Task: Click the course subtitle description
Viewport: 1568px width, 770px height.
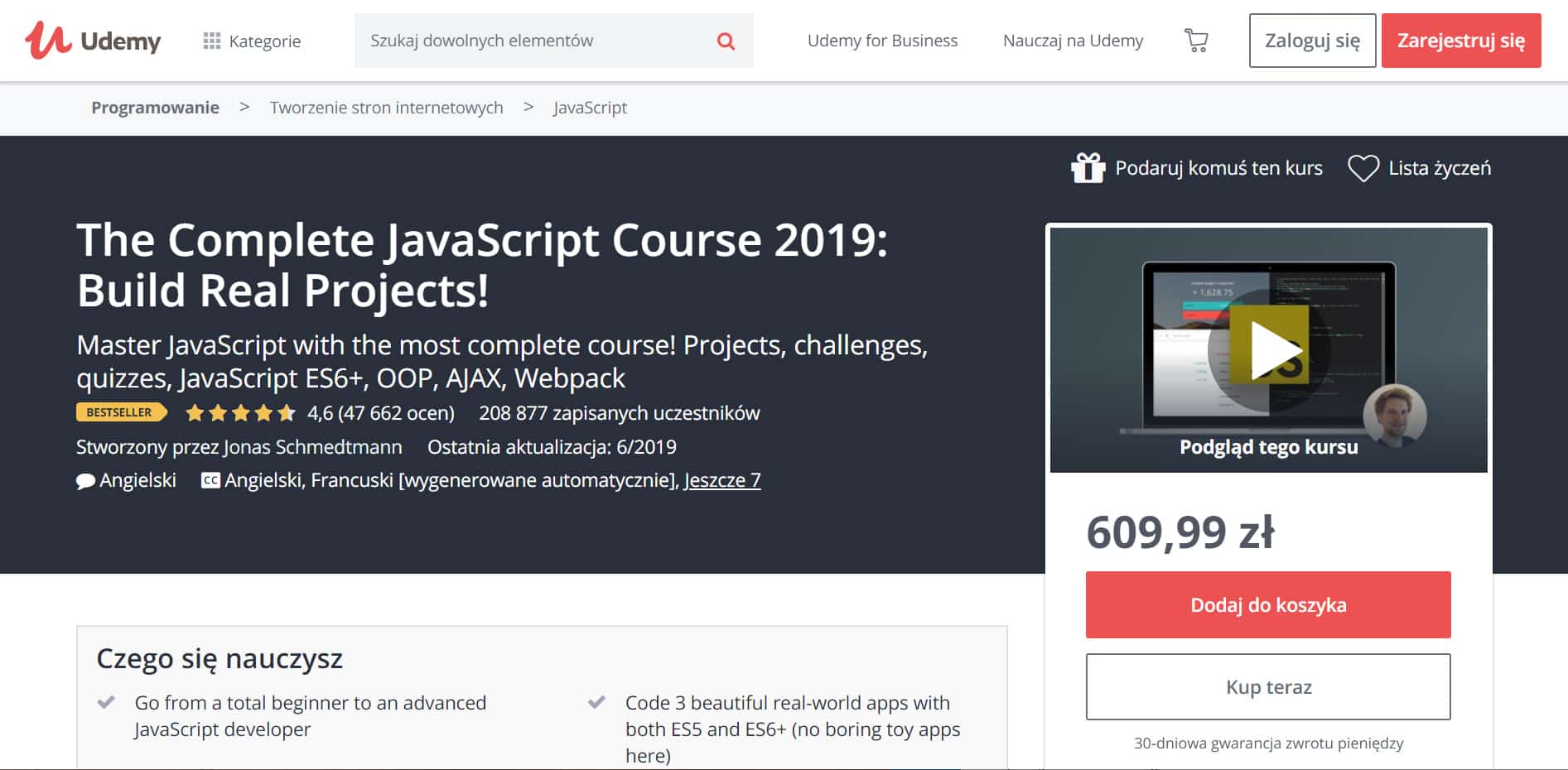Action: pyautogui.click(x=502, y=361)
